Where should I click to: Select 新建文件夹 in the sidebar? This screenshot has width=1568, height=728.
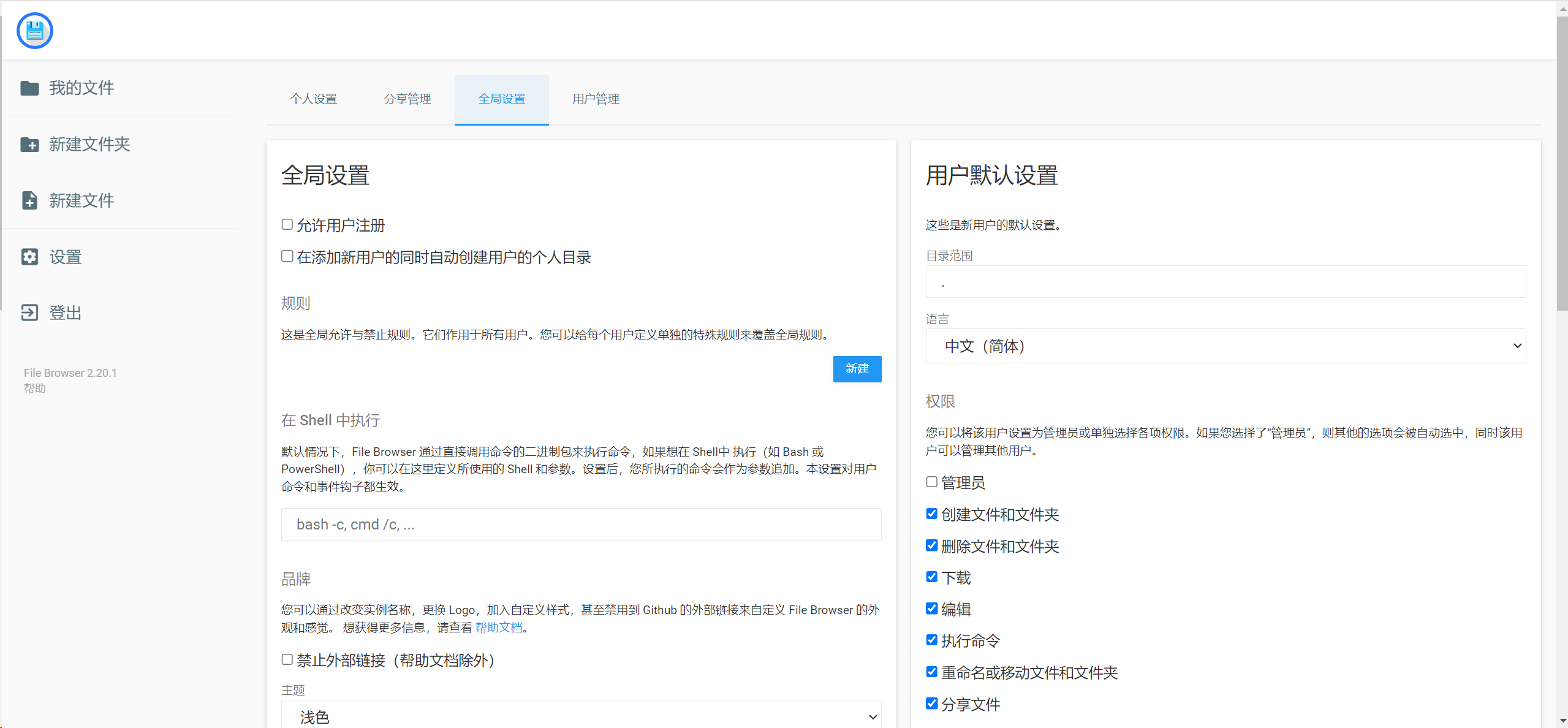89,145
